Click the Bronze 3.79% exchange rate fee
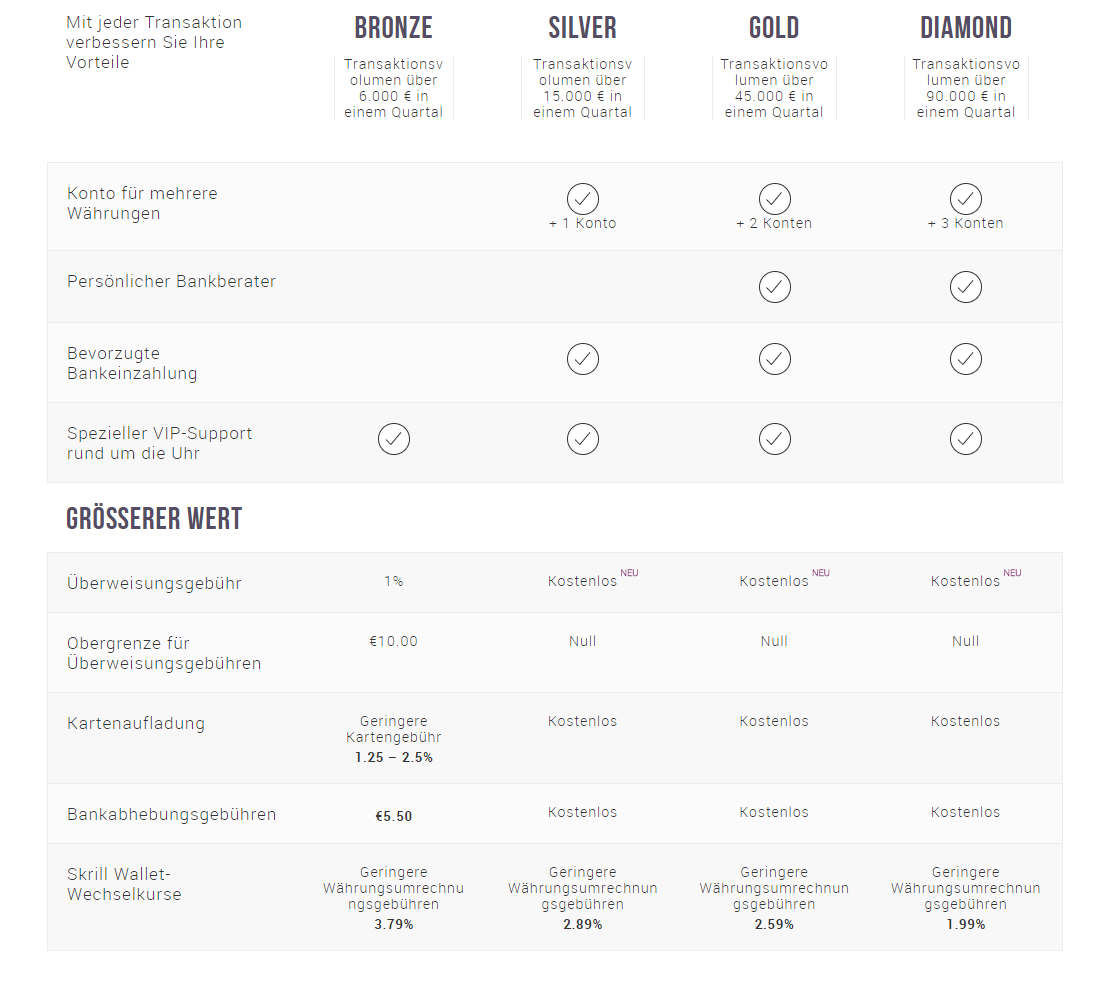This screenshot has width=1098, height=984. [394, 924]
